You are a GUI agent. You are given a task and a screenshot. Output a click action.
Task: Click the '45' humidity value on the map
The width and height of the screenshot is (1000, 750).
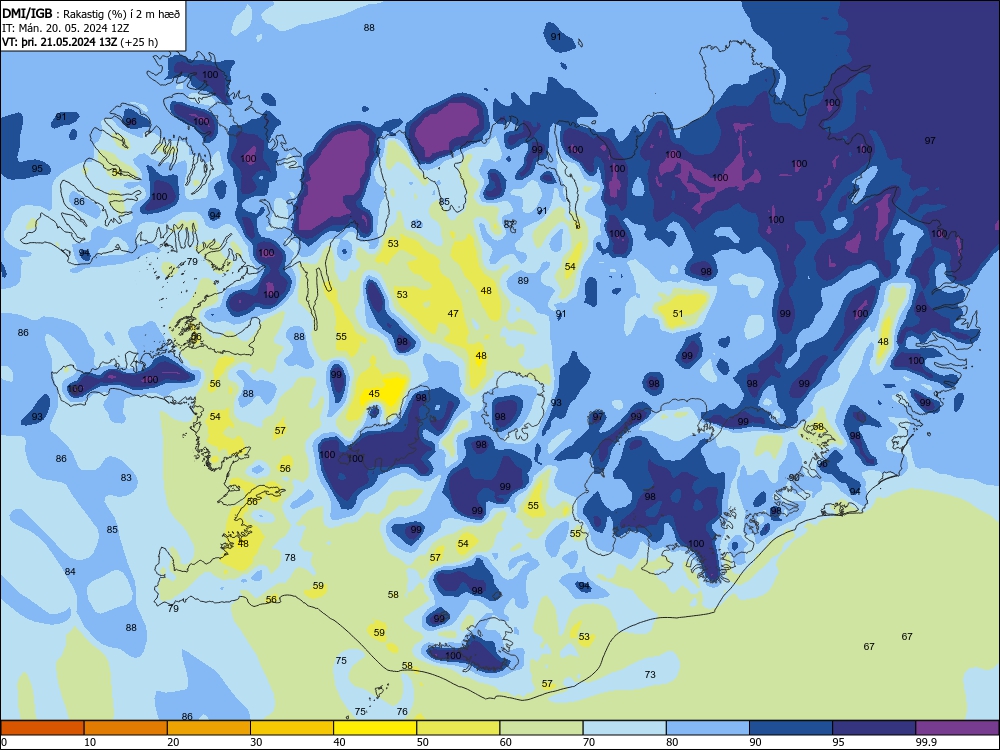tap(374, 393)
